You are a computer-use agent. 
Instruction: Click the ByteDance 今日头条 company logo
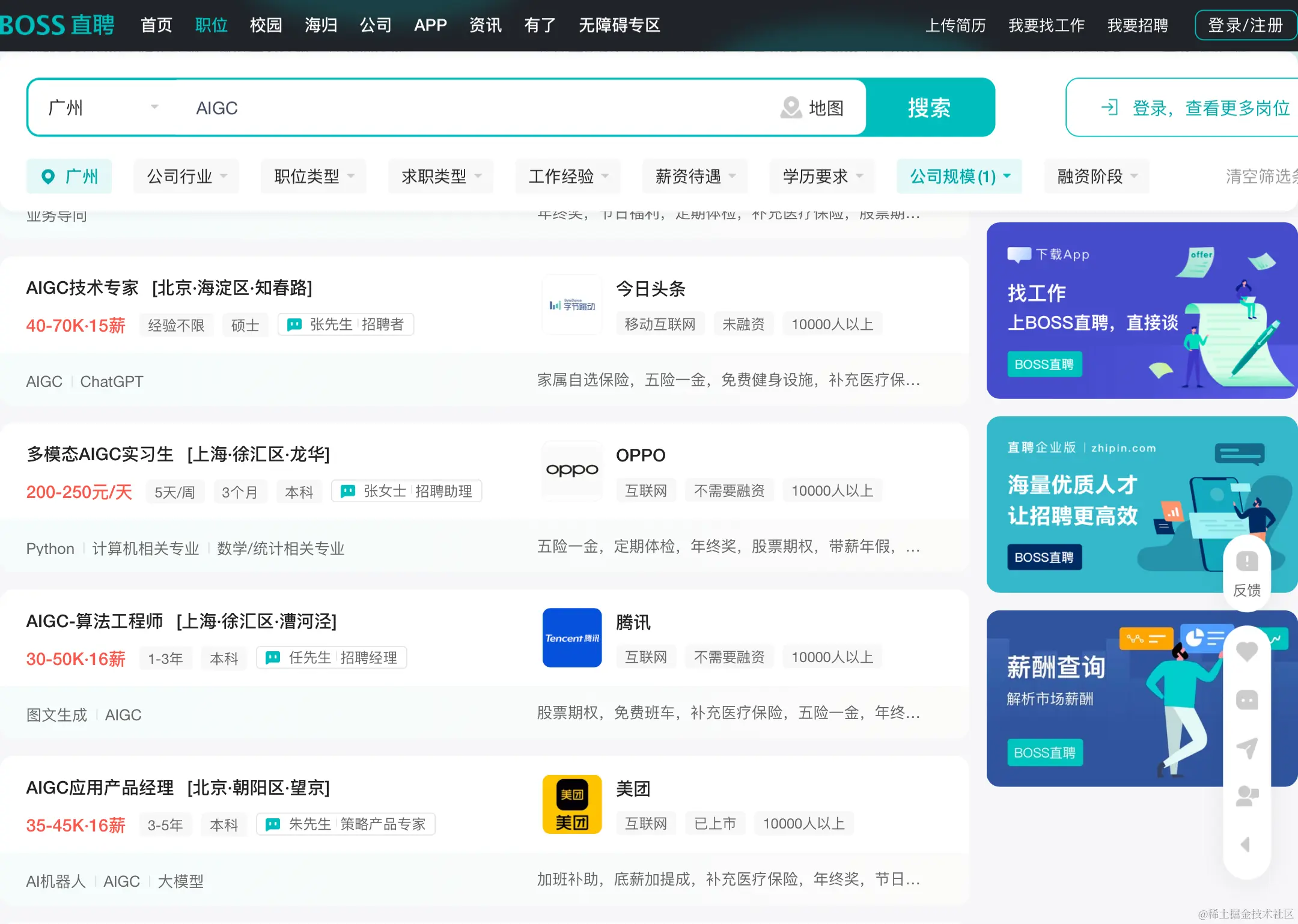pos(571,305)
